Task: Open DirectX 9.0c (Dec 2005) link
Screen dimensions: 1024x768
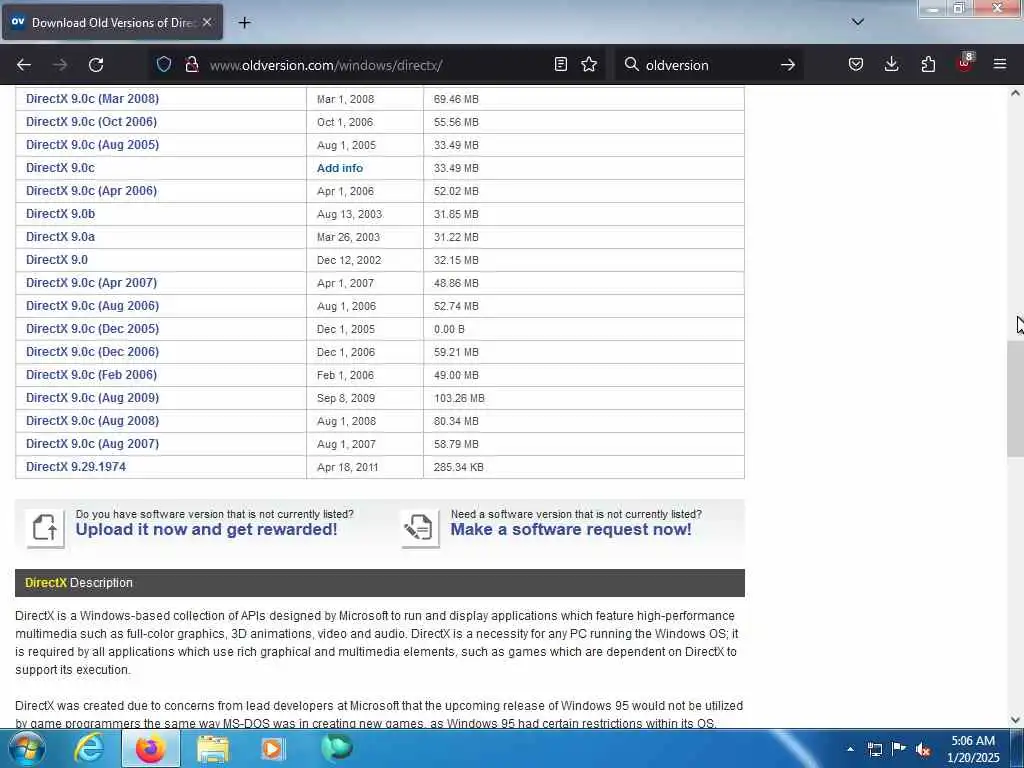Action: pos(92,328)
